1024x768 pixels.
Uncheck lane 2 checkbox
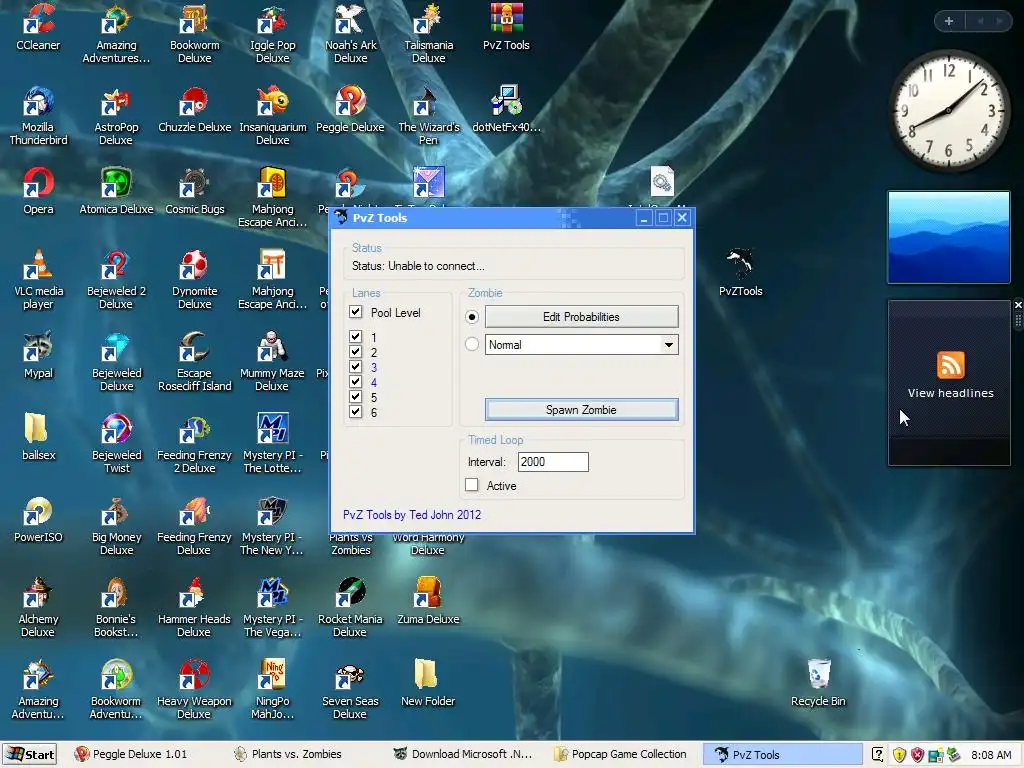point(355,352)
